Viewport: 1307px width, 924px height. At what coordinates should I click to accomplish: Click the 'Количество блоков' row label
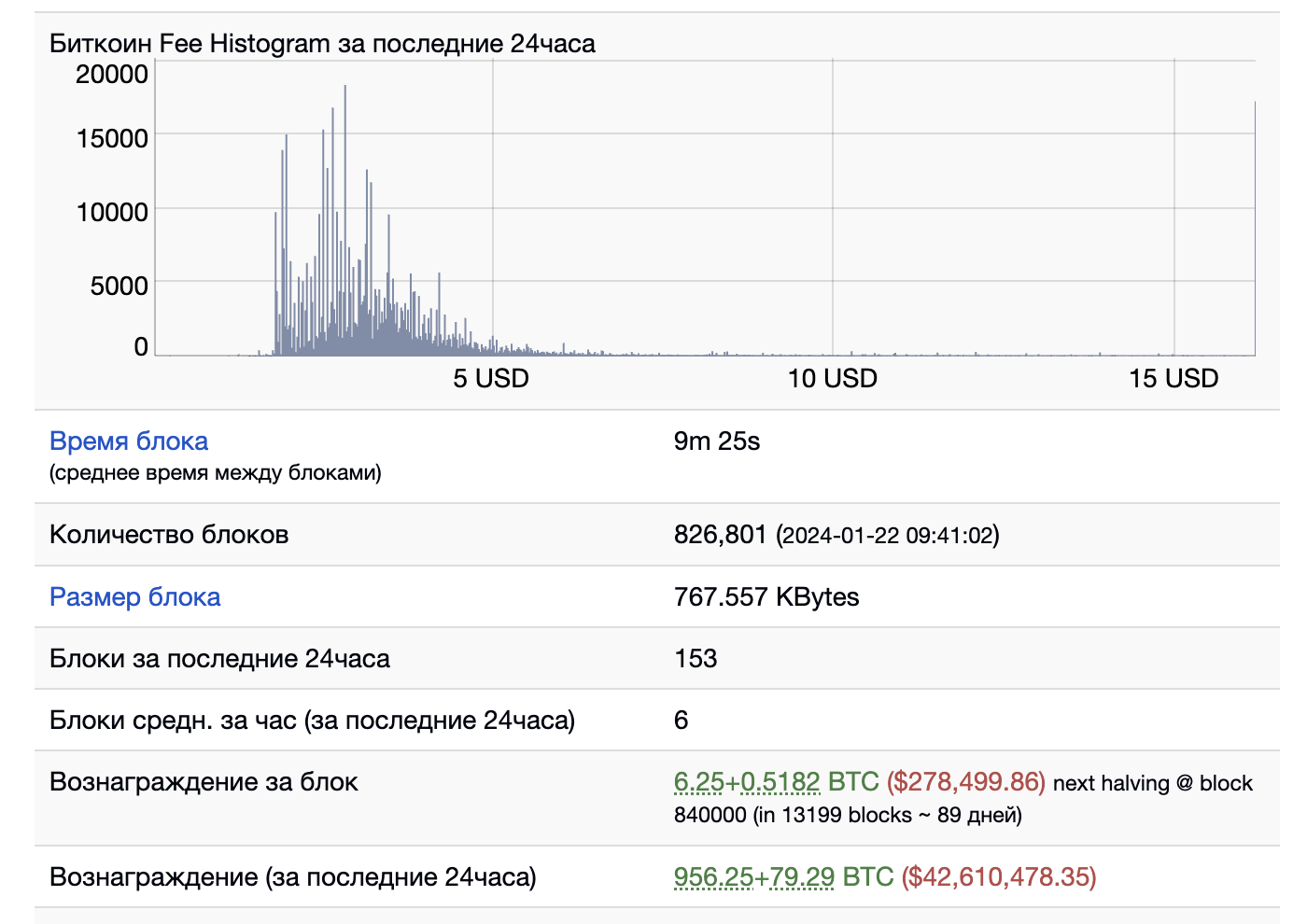[x=169, y=535]
